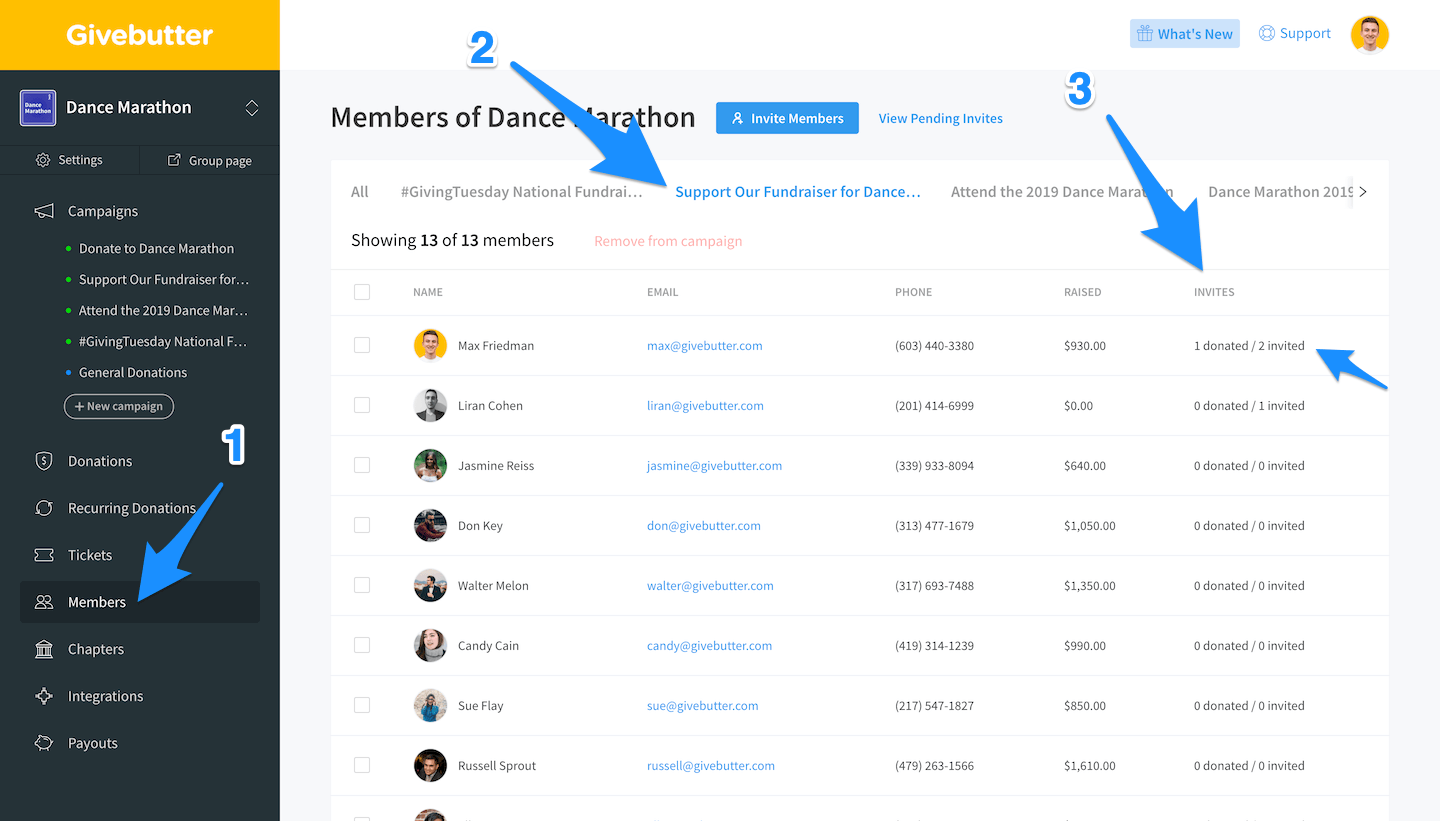Check the box for Walter Melon
The image size is (1440, 821).
click(362, 585)
